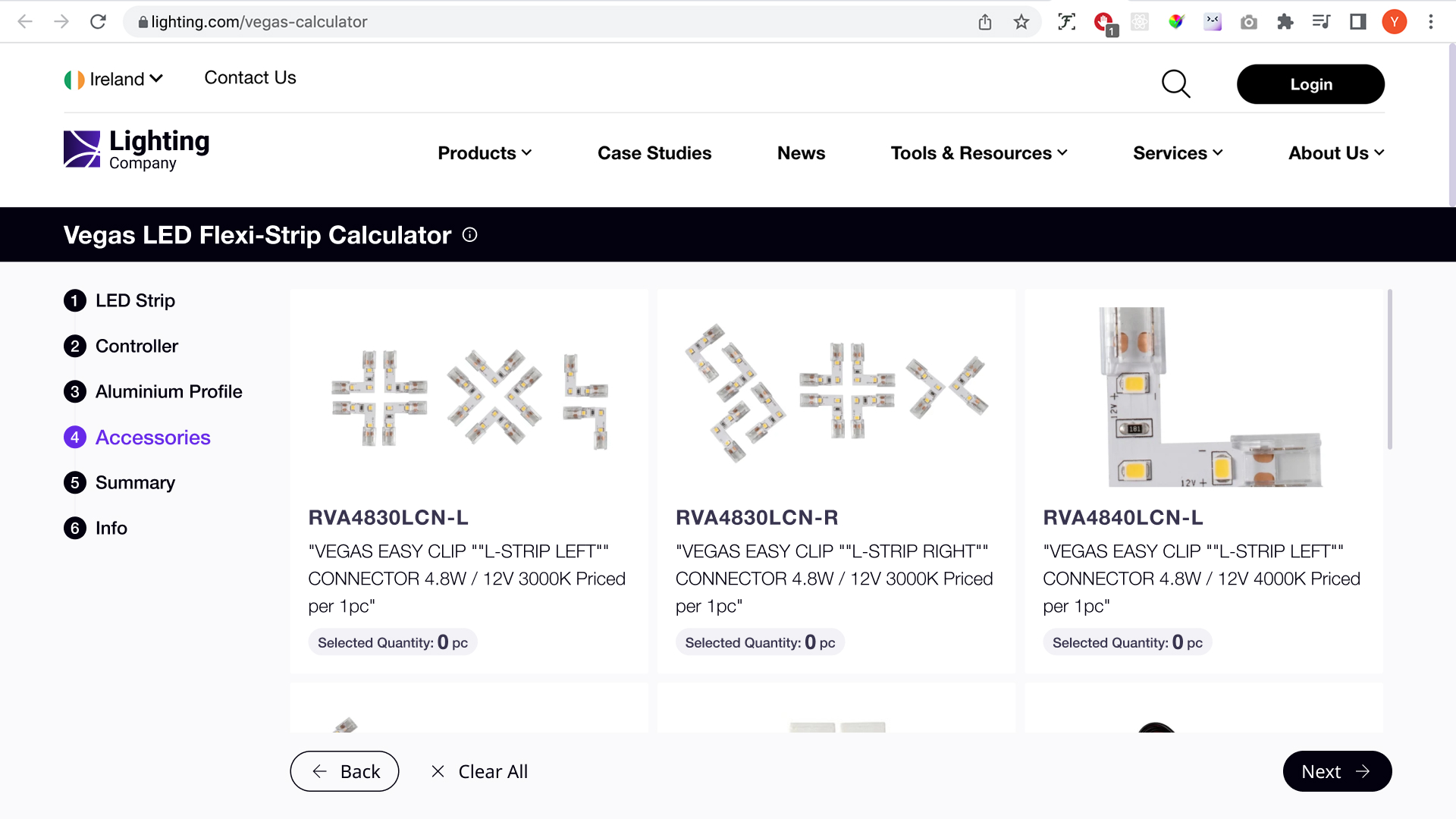Click the info icon beside calculator title
This screenshot has width=1456, height=819.
(469, 235)
